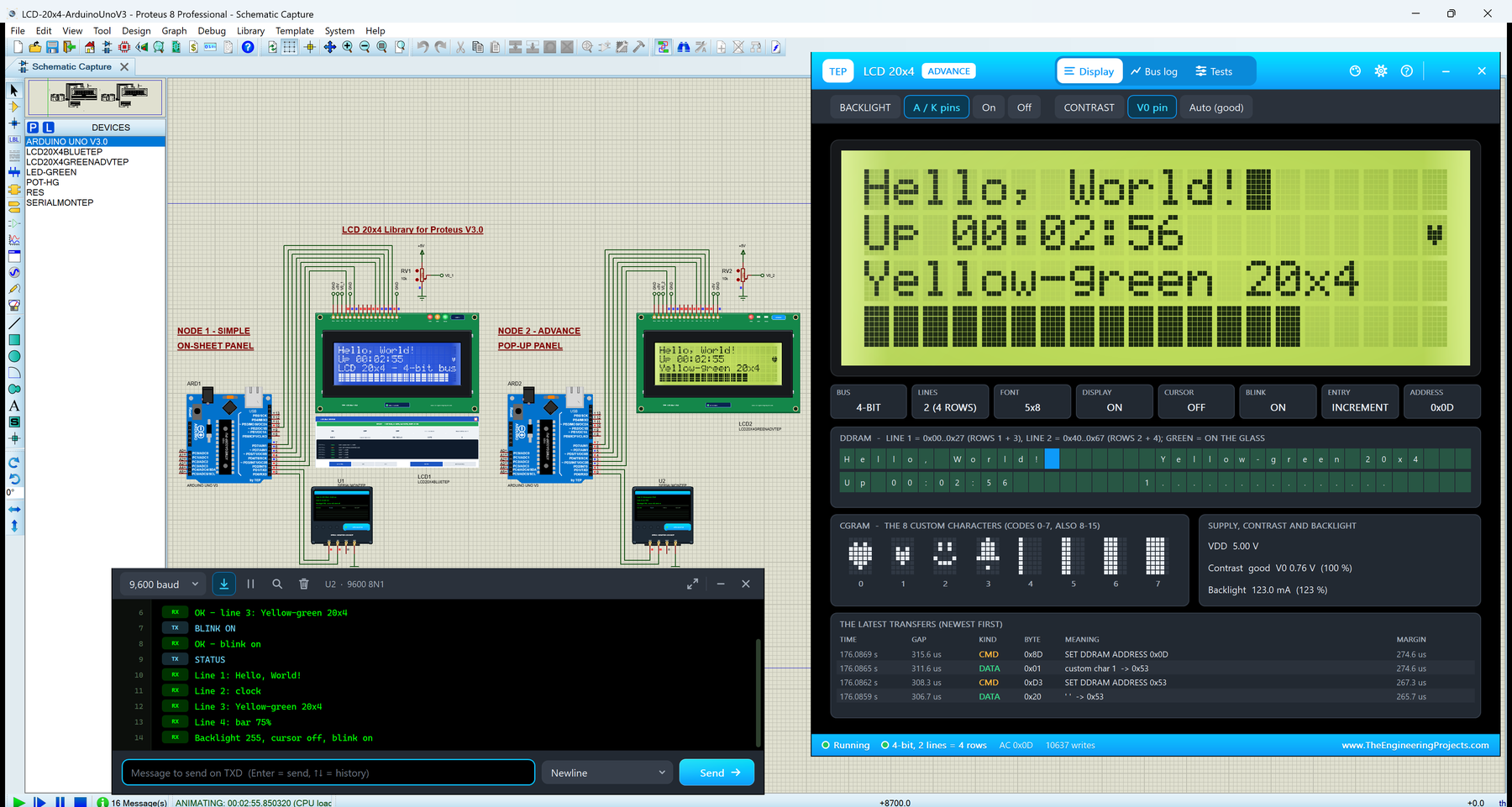Visit www.TheEngineeringProjects.com link

click(1415, 745)
